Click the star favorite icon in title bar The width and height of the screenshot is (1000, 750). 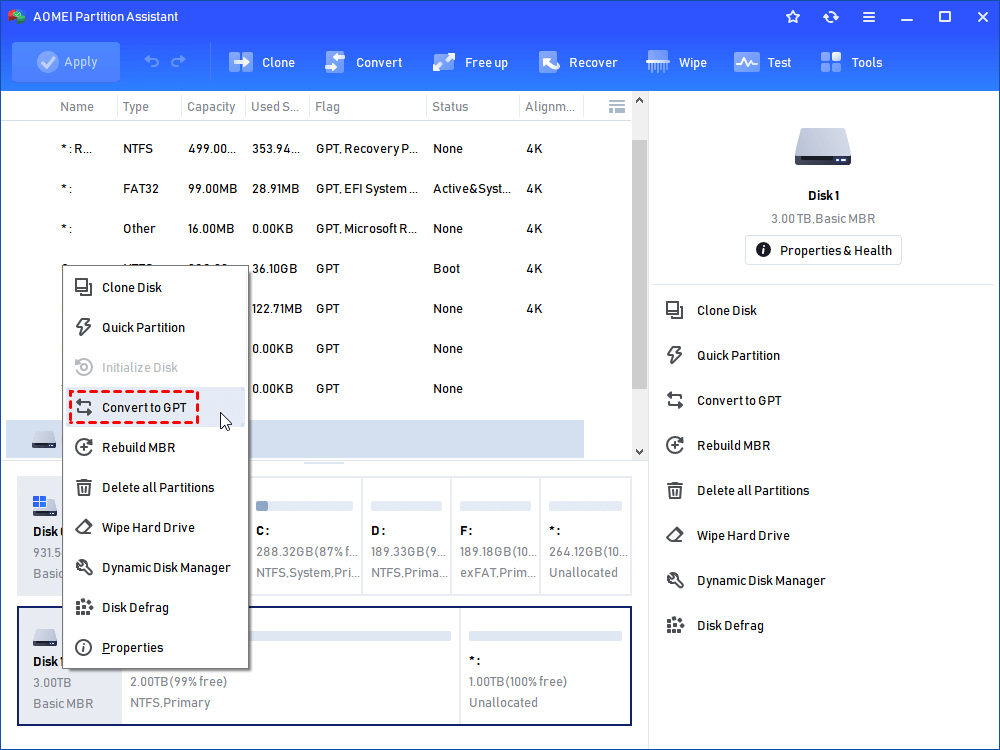tap(793, 17)
